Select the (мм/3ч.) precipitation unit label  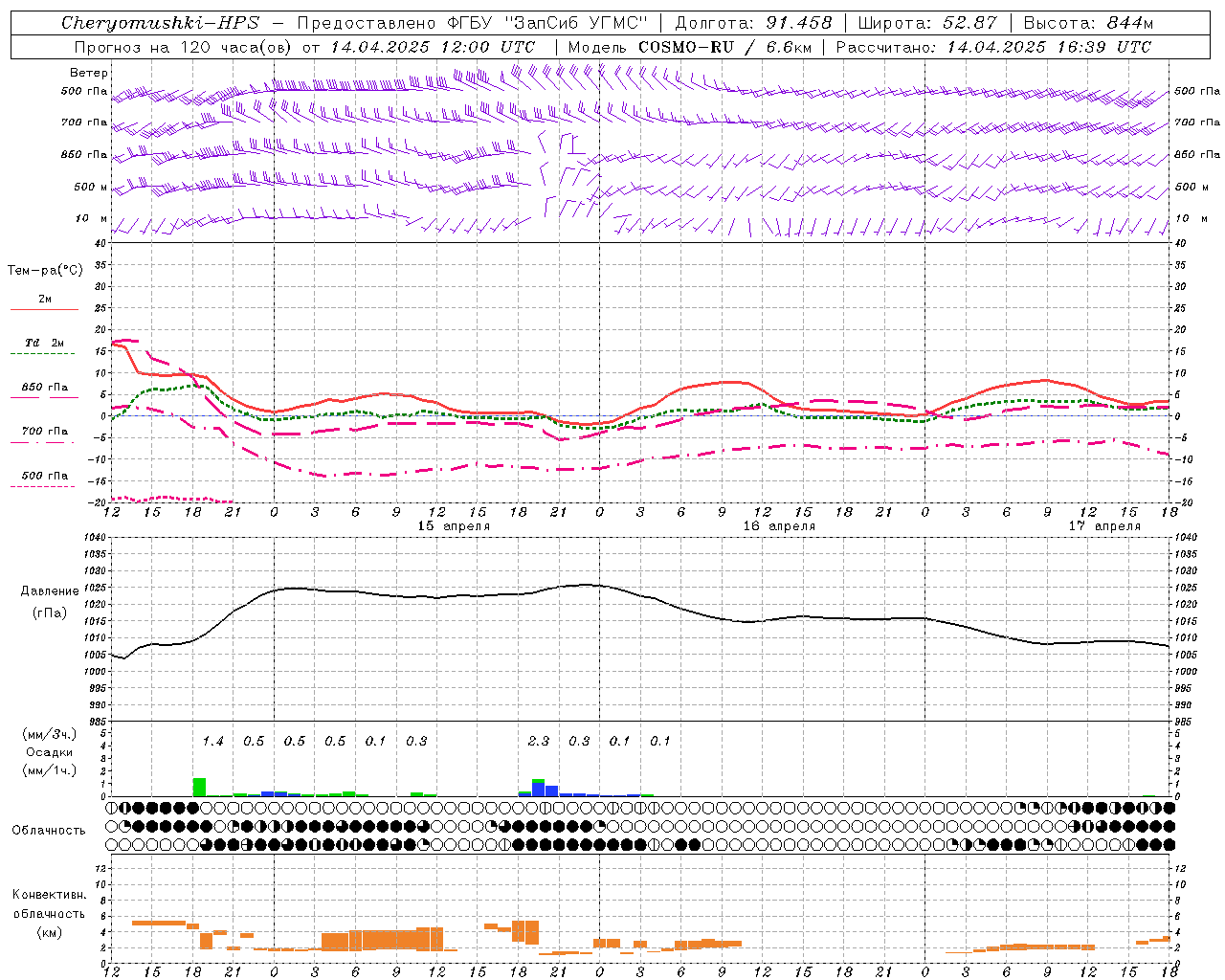(x=50, y=734)
